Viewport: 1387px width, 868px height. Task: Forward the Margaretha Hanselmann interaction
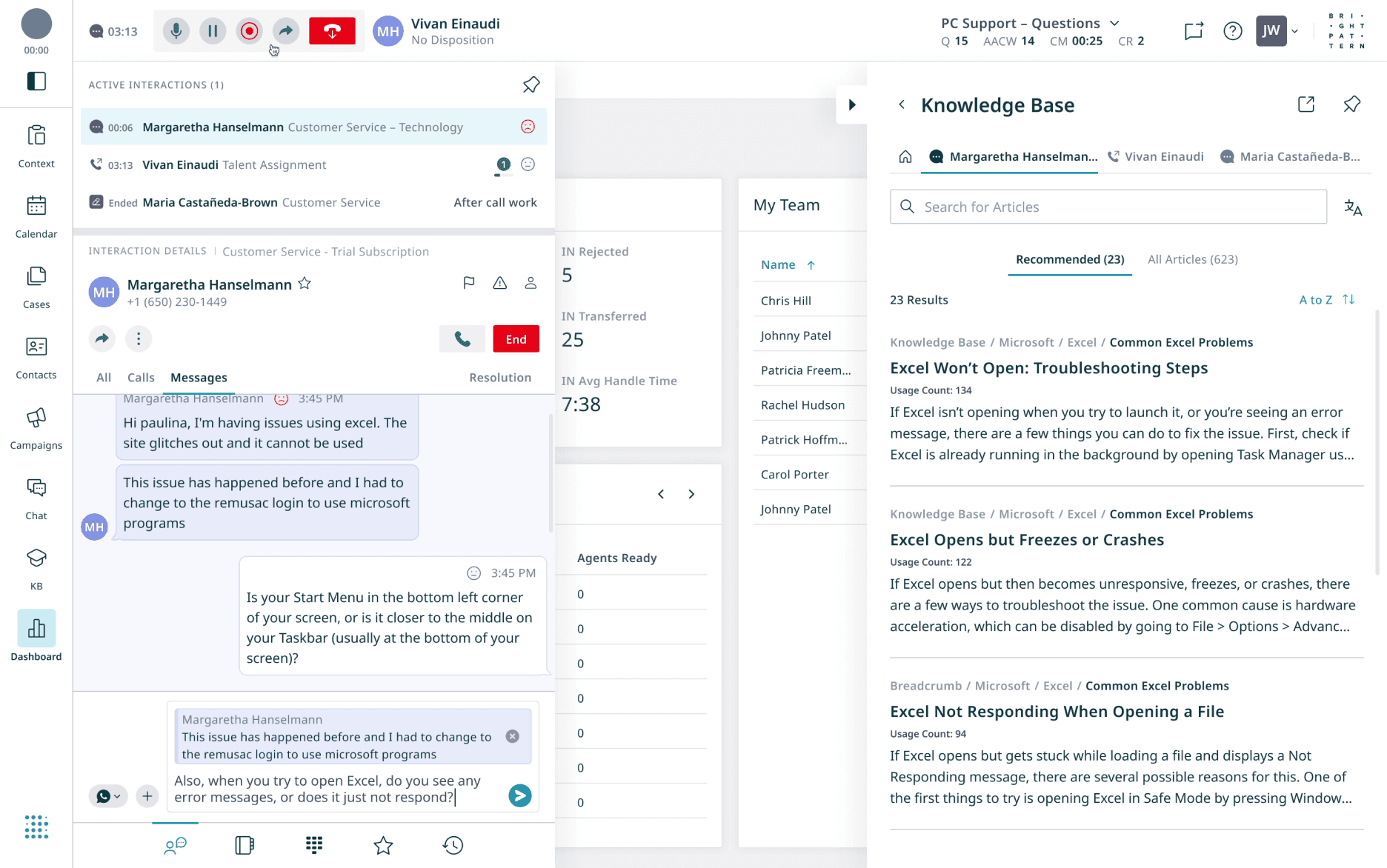[x=102, y=338]
